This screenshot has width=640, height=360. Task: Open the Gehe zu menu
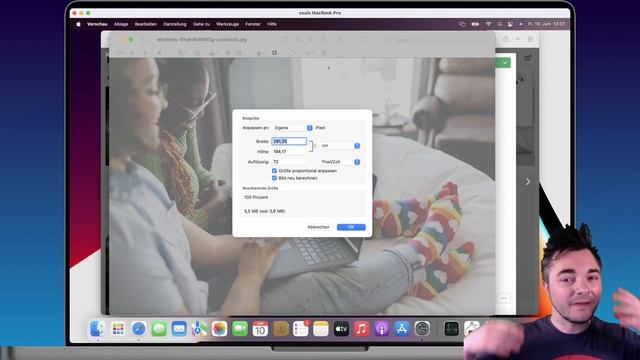(x=201, y=24)
